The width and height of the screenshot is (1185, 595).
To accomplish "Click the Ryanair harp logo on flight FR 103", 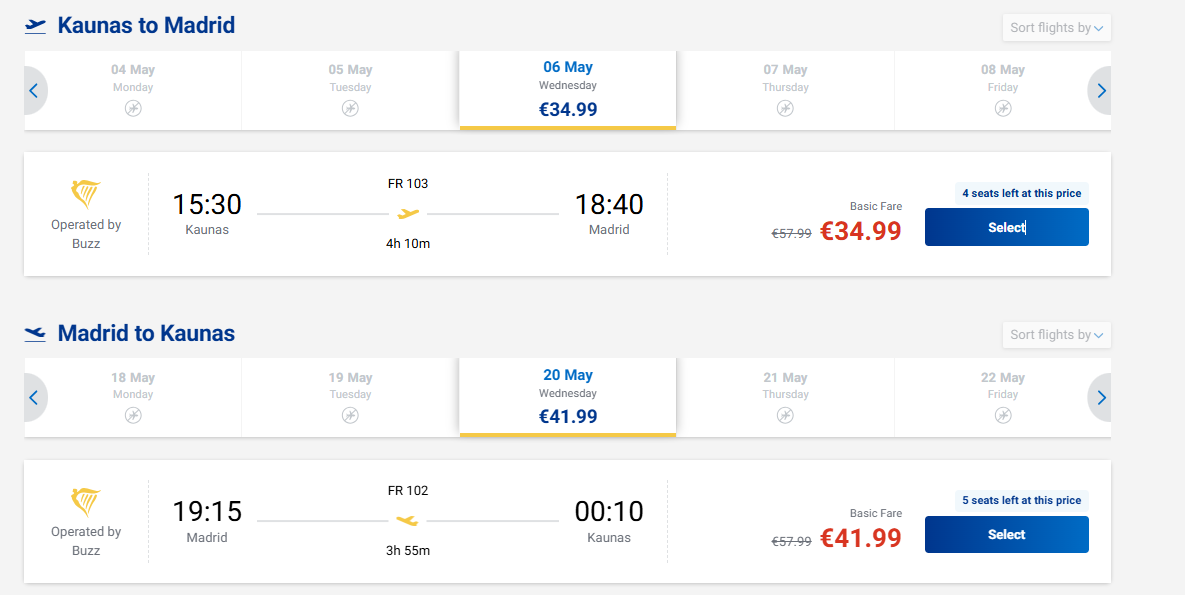I will (x=86, y=194).
